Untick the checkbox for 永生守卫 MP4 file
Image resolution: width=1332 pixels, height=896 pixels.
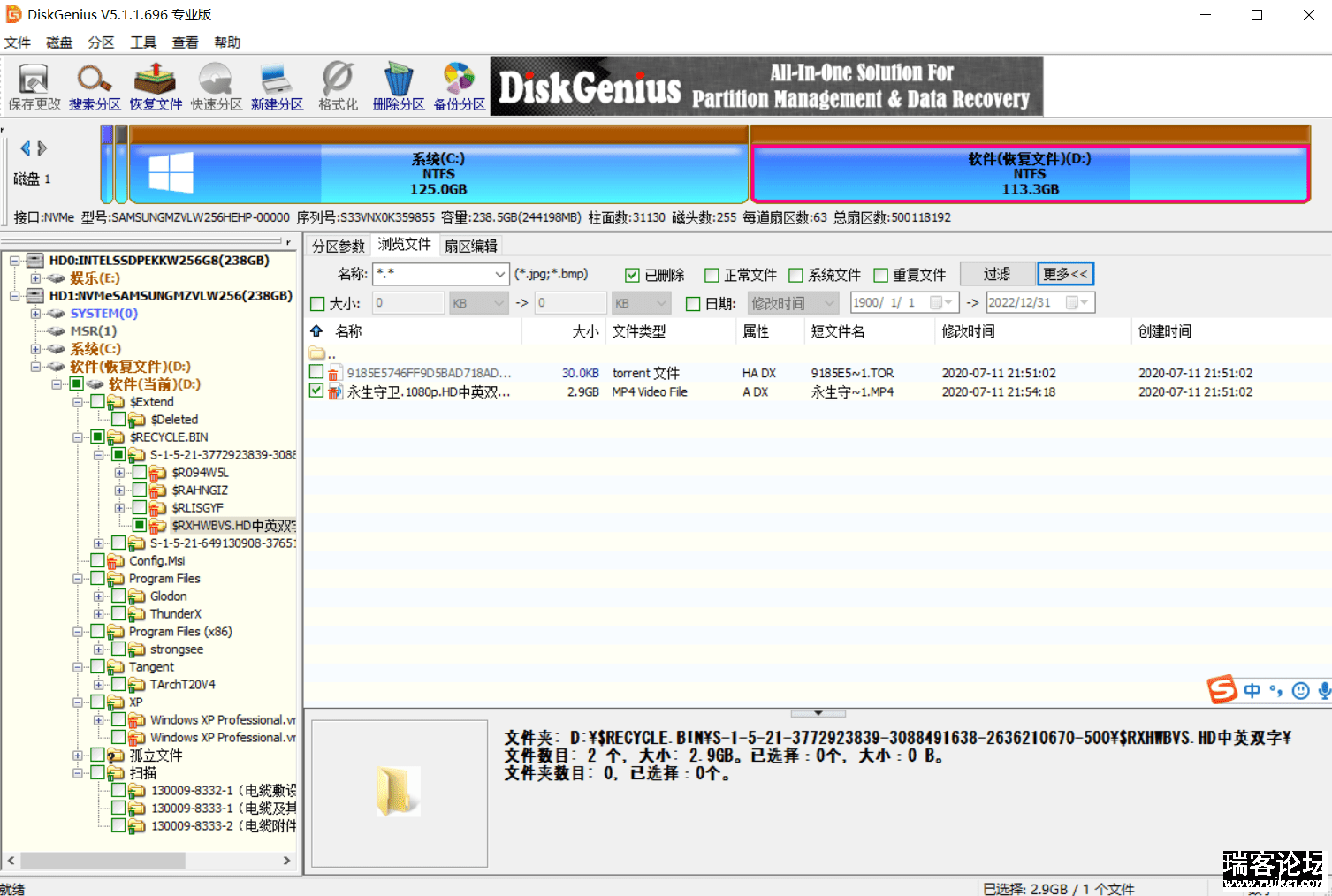316,391
